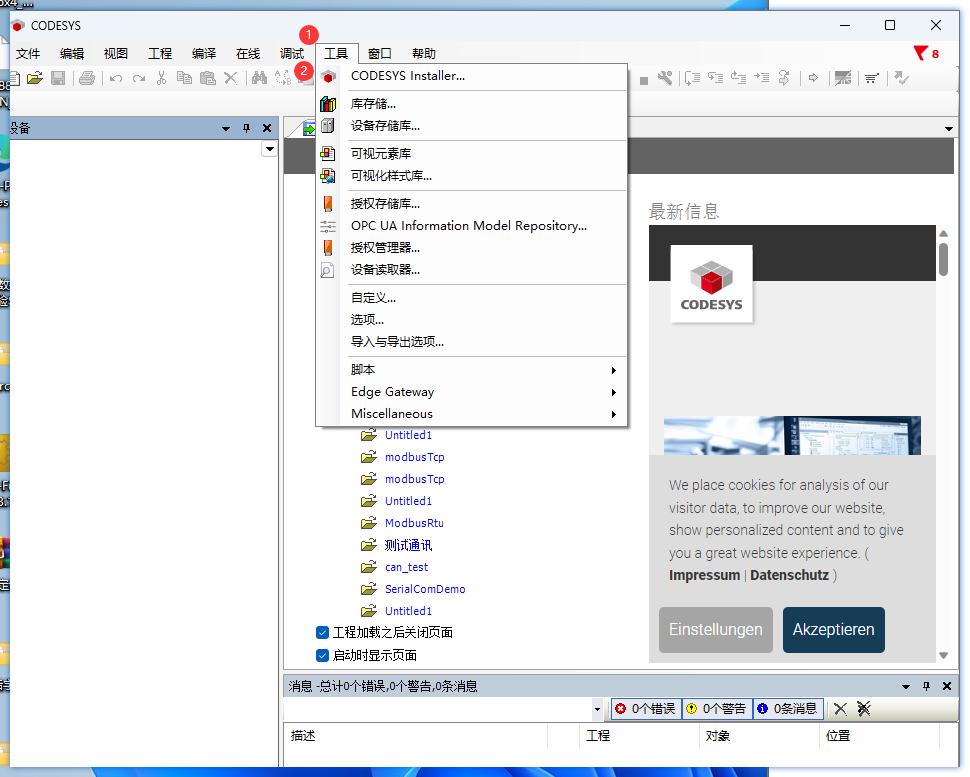
Task: Open the Datenschutz link
Action: 789,575
